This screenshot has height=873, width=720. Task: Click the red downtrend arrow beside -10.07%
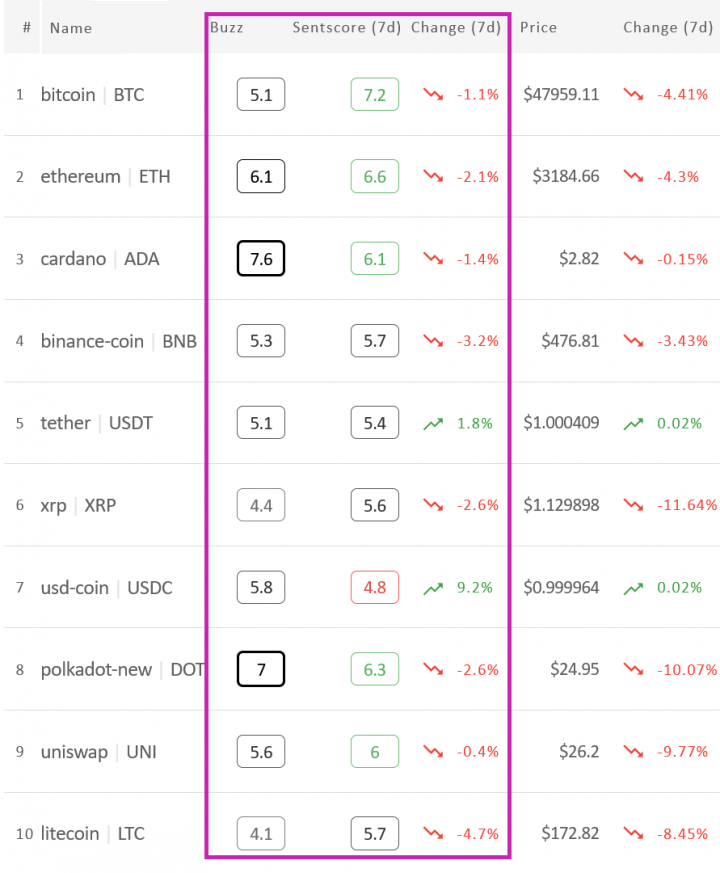(633, 670)
